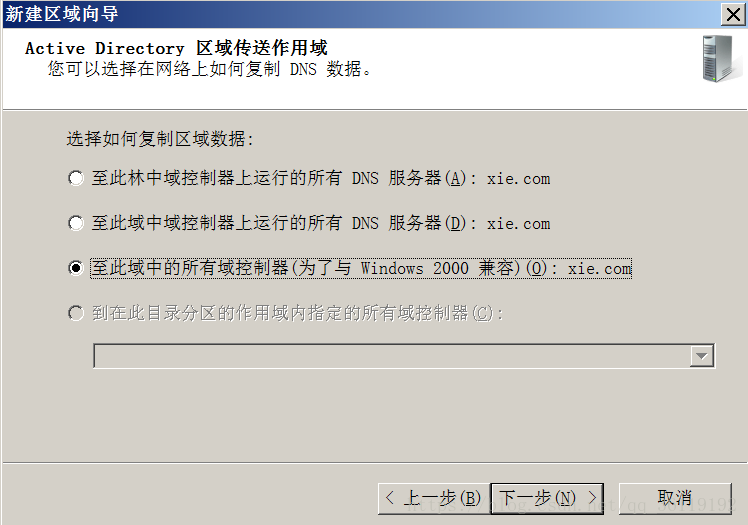This screenshot has width=748, height=525.
Task: Proceed with the 下一步(N) button
Action: [547, 498]
